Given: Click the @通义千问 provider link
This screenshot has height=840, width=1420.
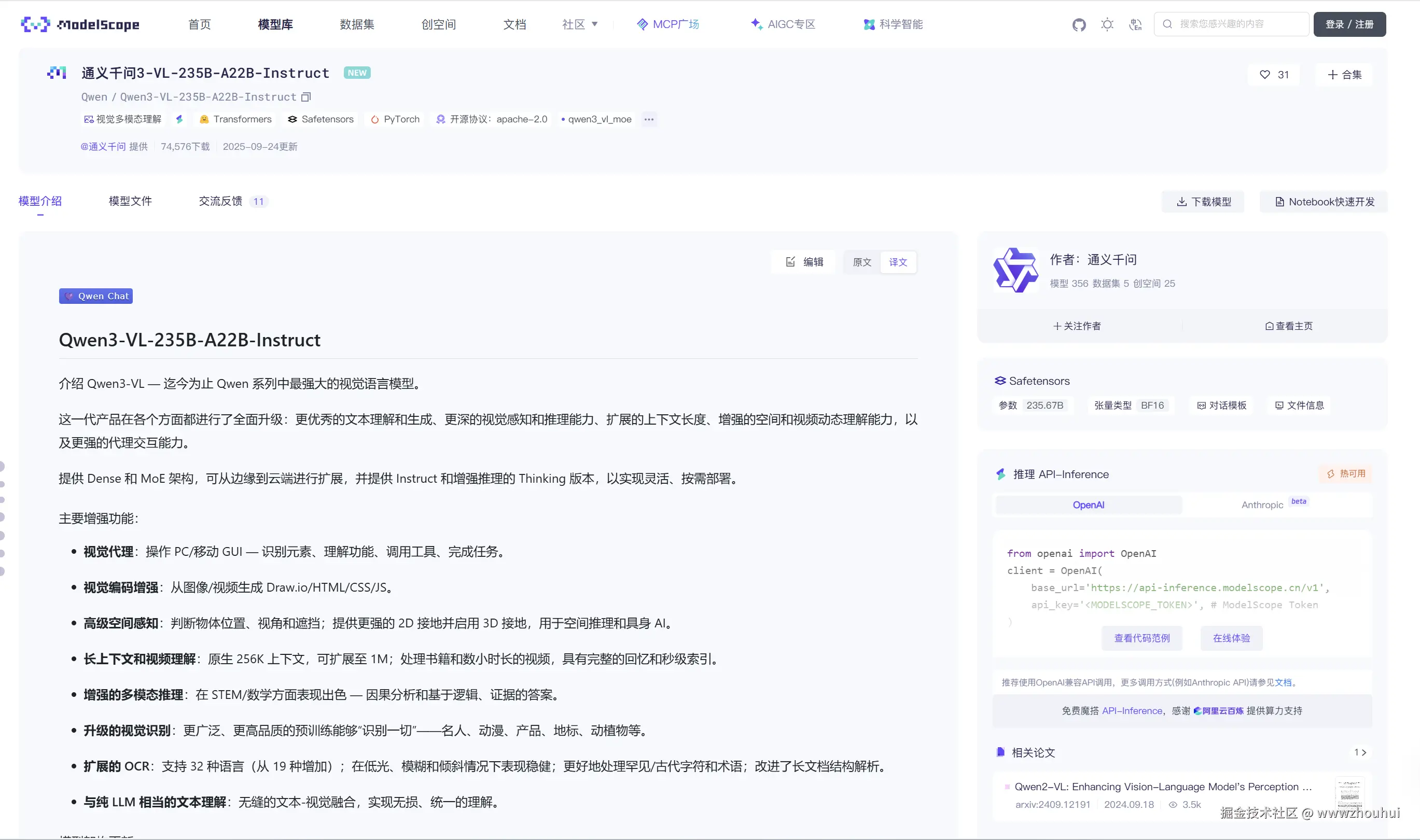Looking at the screenshot, I should click(x=103, y=147).
